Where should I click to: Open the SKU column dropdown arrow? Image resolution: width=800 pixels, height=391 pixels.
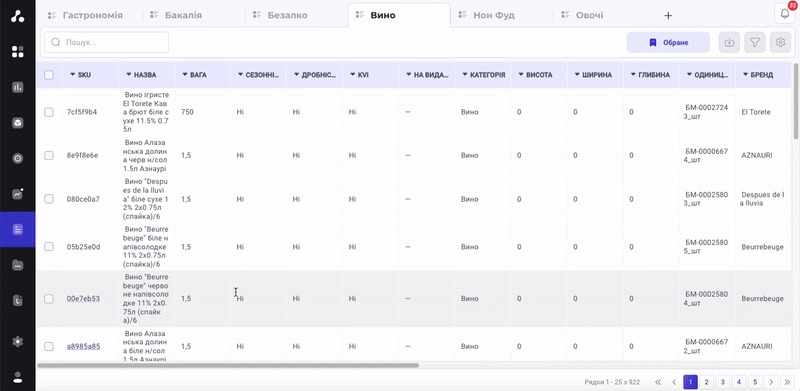72,75
